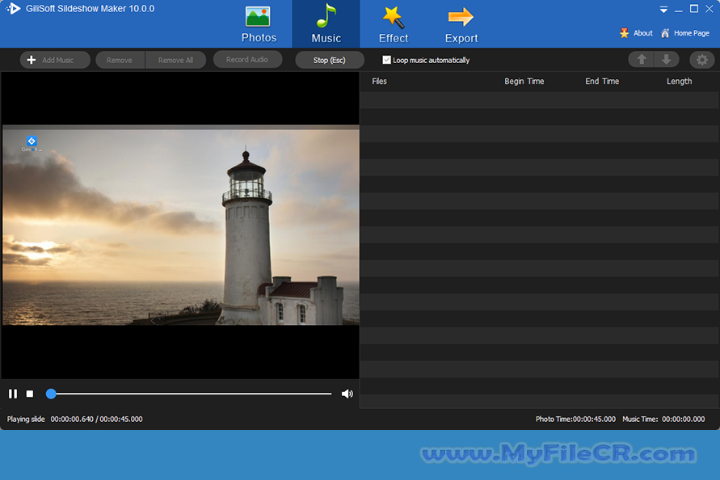Maximize the Slideshow Maker window
The image size is (720, 480).
694,9
